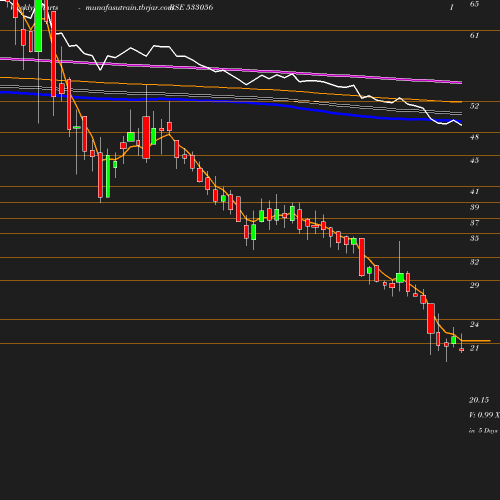
Task: Click the 21 price axis label
Action: 474,348
